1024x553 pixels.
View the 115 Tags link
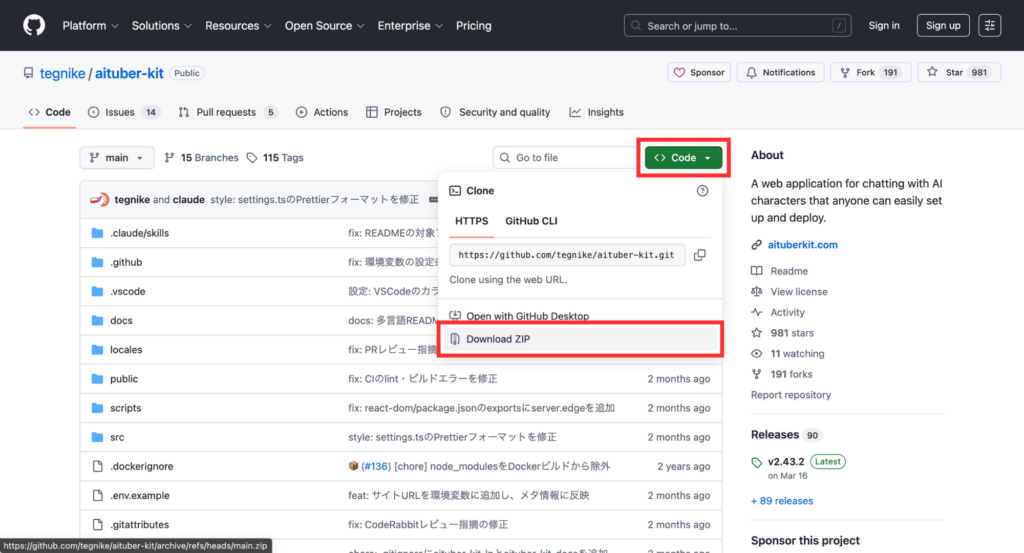[x=275, y=157]
